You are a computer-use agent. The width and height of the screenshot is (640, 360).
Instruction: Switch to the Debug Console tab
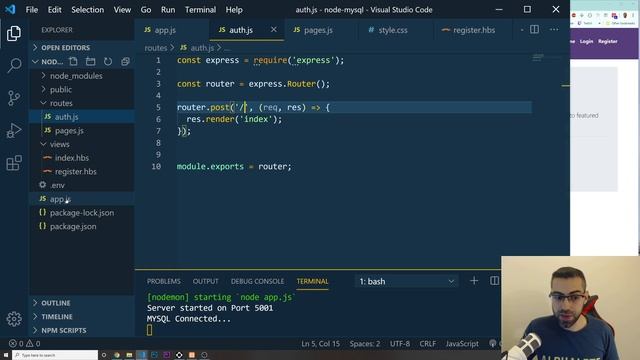[x=257, y=281]
